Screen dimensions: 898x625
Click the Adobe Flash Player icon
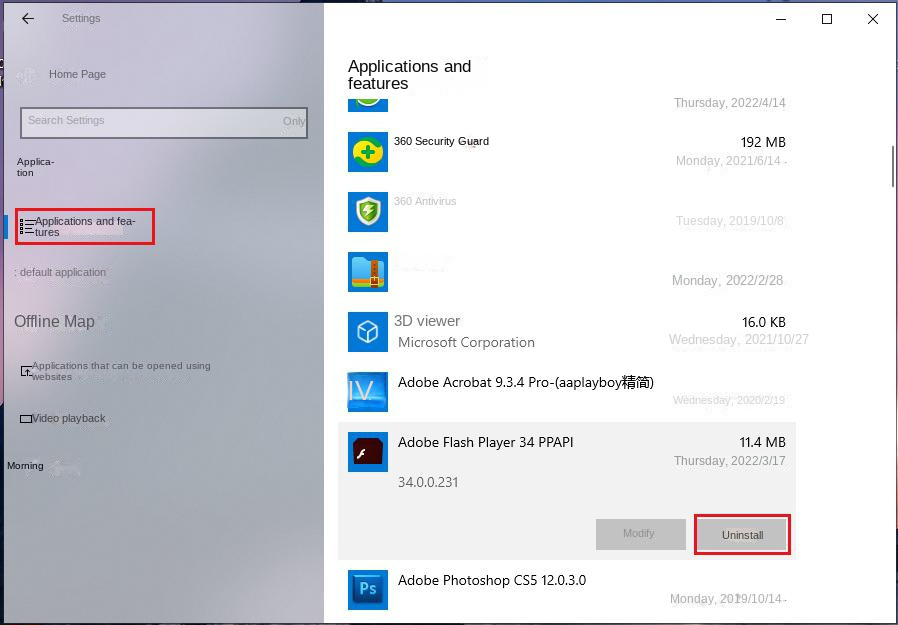click(x=367, y=452)
